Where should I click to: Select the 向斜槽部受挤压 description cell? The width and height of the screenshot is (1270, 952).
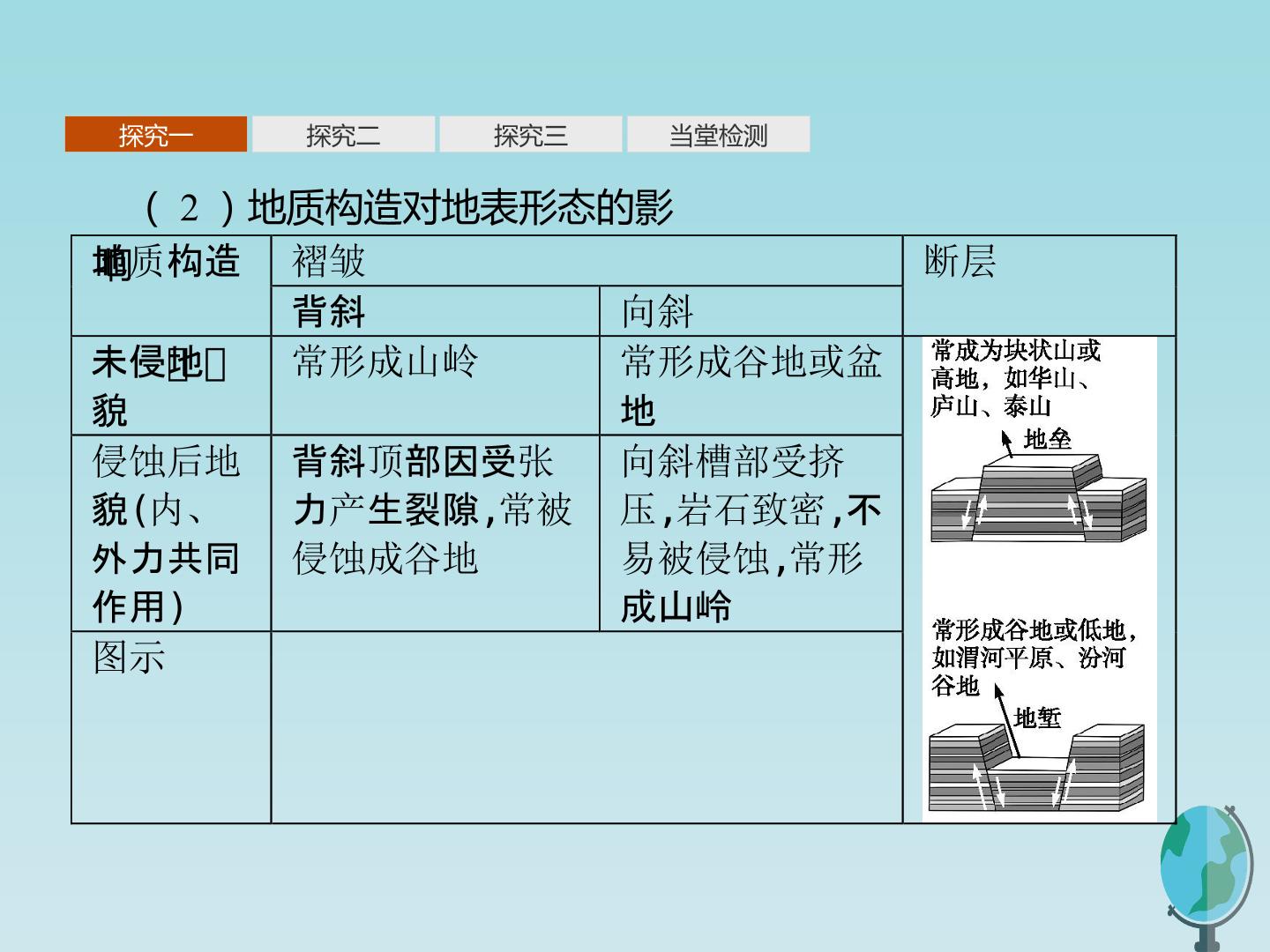pos(751,533)
